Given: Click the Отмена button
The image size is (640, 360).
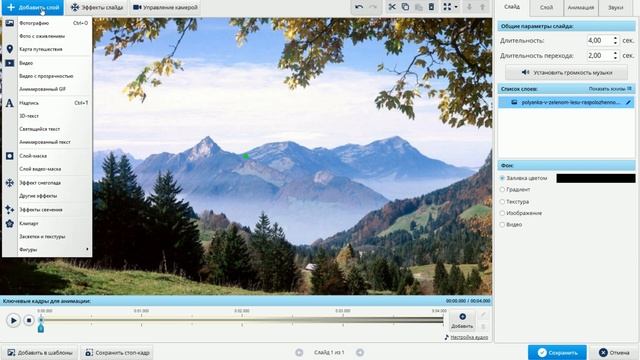Looking at the screenshot, I should click(614, 352).
